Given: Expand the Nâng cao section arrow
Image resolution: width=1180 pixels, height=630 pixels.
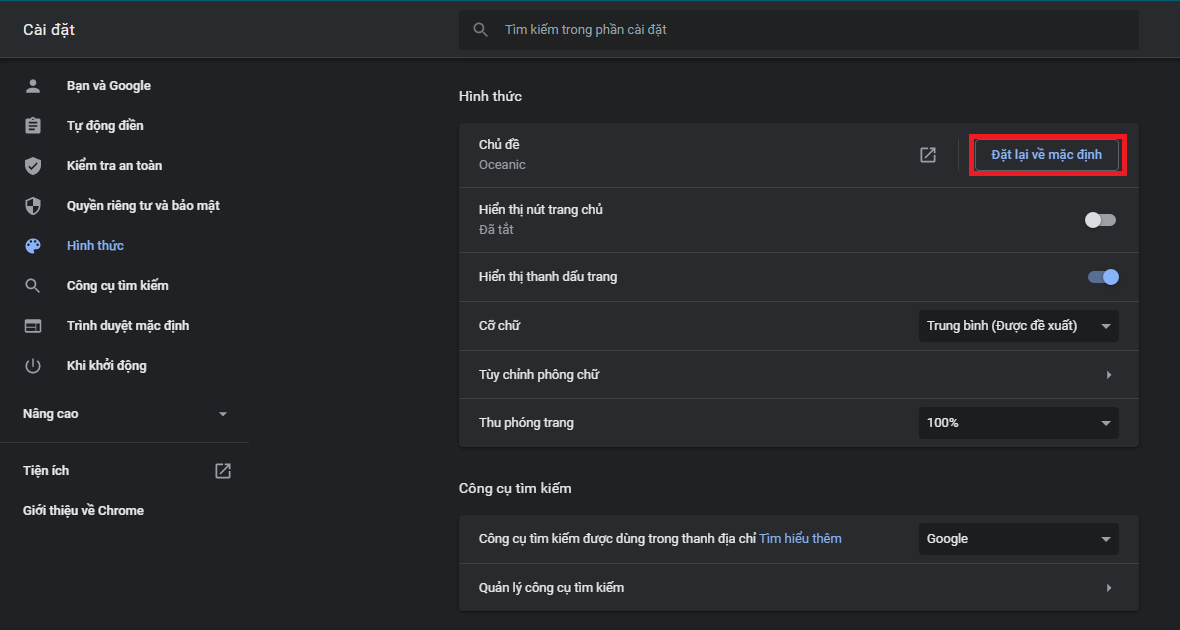Looking at the screenshot, I should (x=223, y=414).
